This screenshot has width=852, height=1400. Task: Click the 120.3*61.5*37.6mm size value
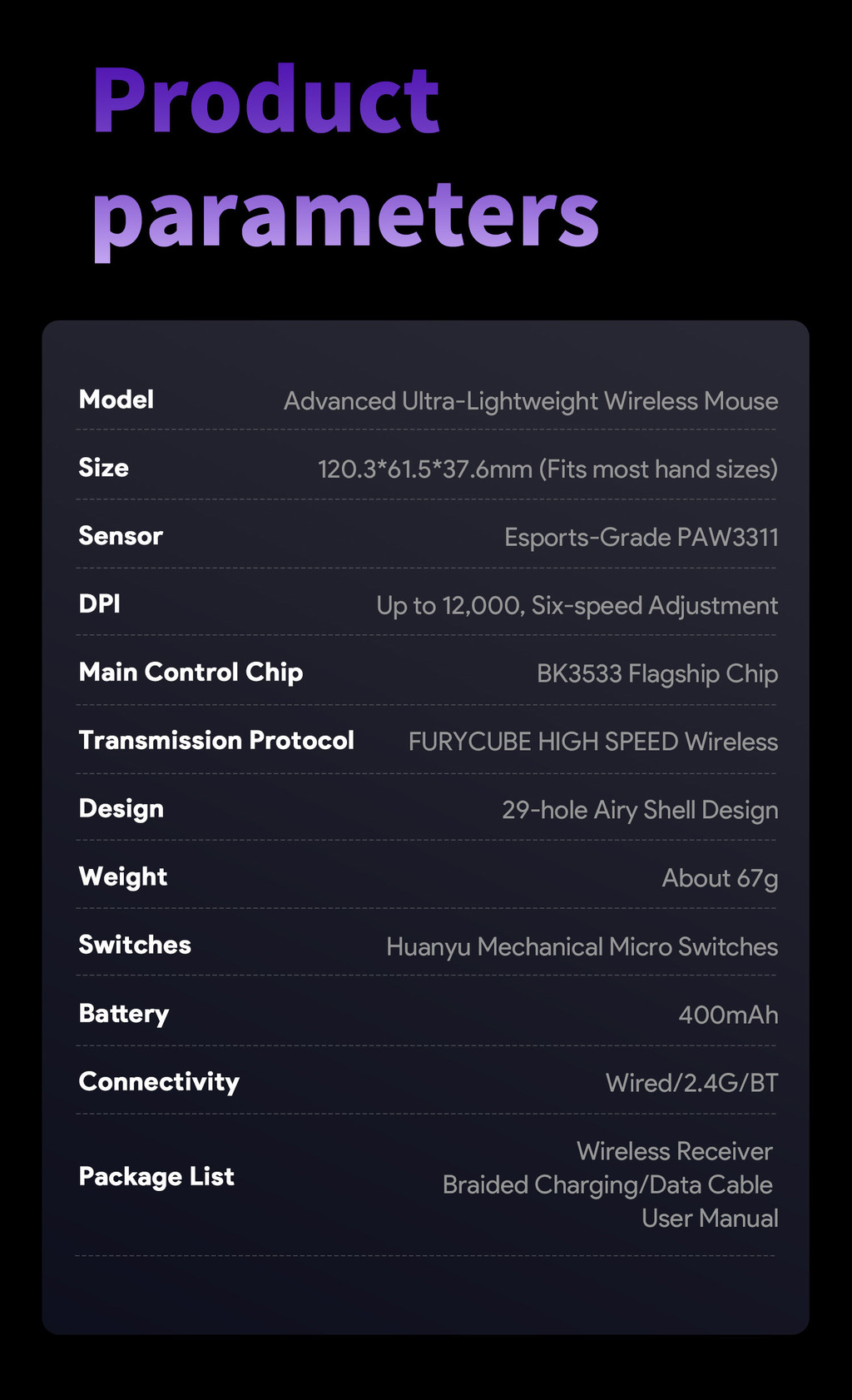[x=547, y=469]
